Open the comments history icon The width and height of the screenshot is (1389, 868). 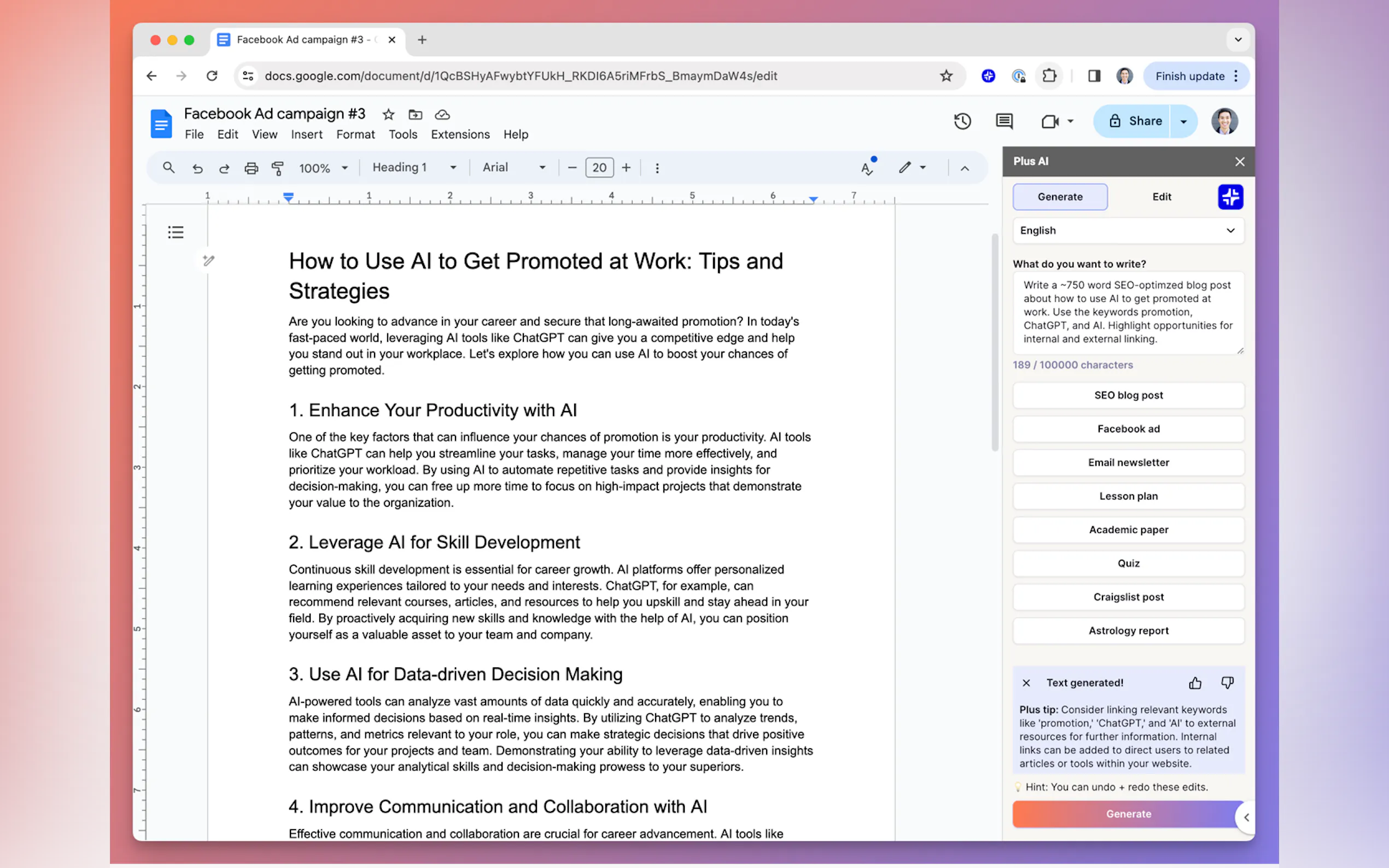[1004, 121]
